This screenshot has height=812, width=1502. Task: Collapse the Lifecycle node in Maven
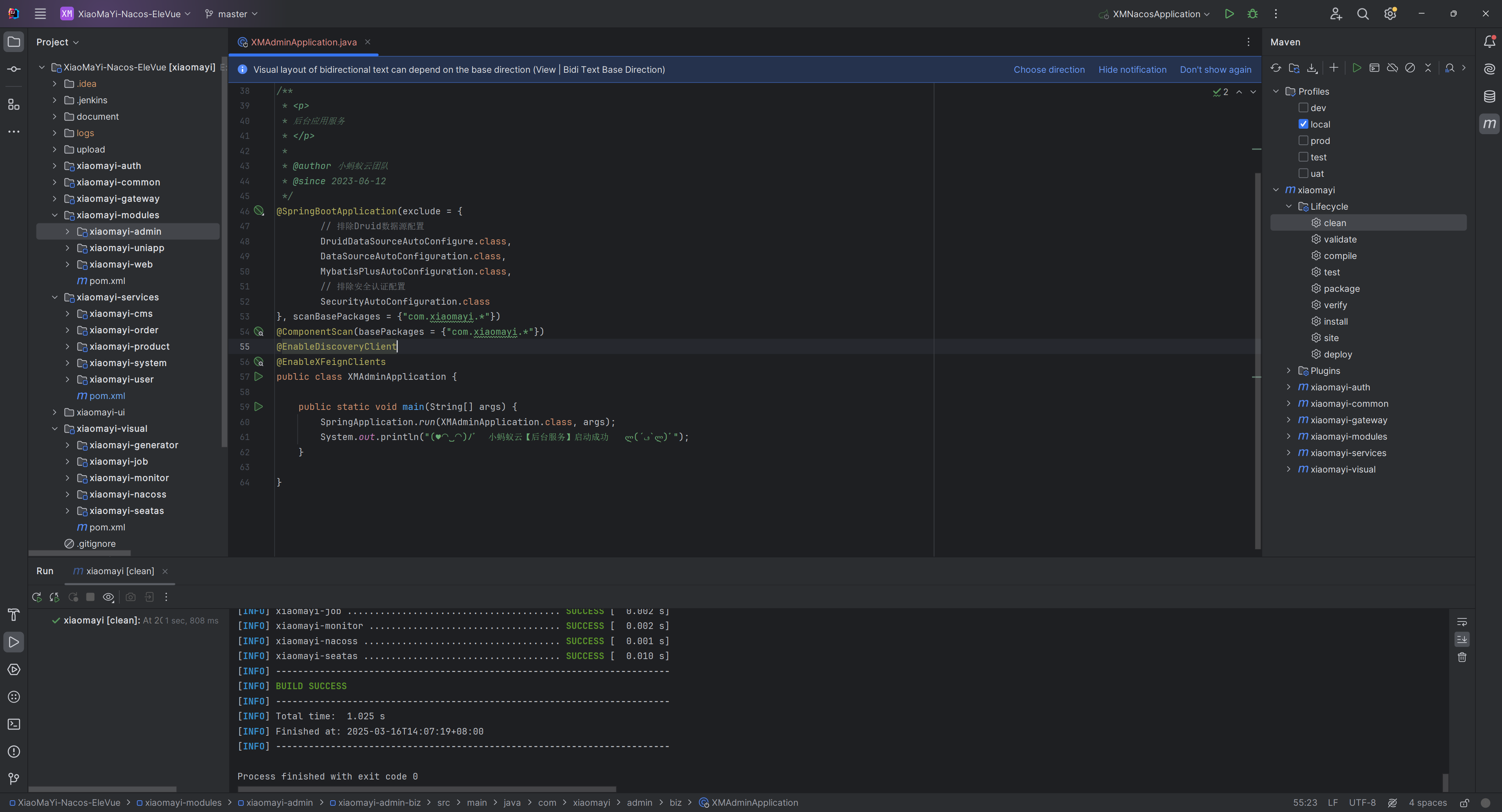[x=1288, y=207]
